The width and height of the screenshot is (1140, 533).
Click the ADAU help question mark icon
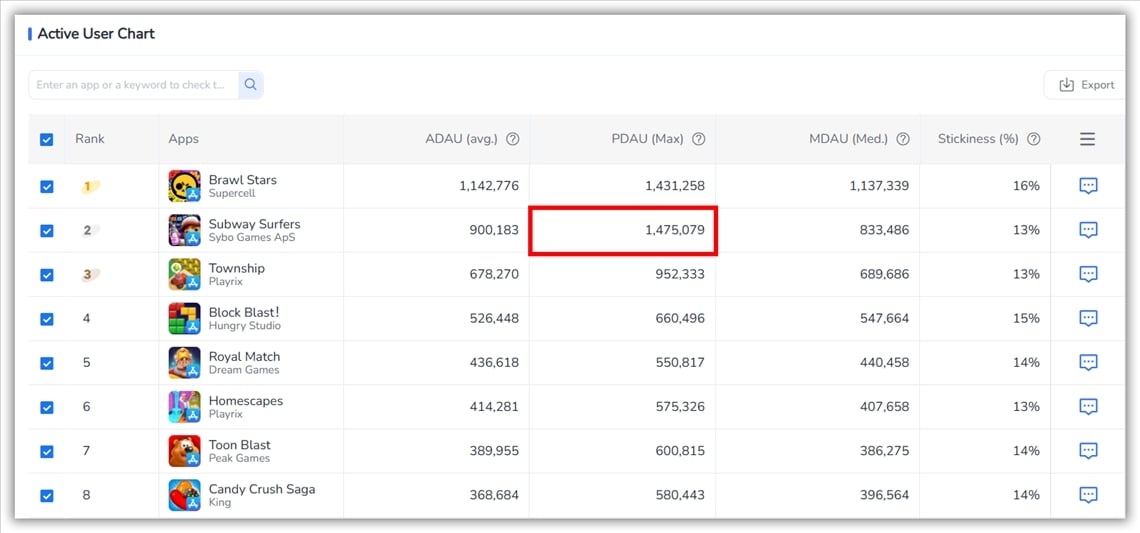point(512,139)
